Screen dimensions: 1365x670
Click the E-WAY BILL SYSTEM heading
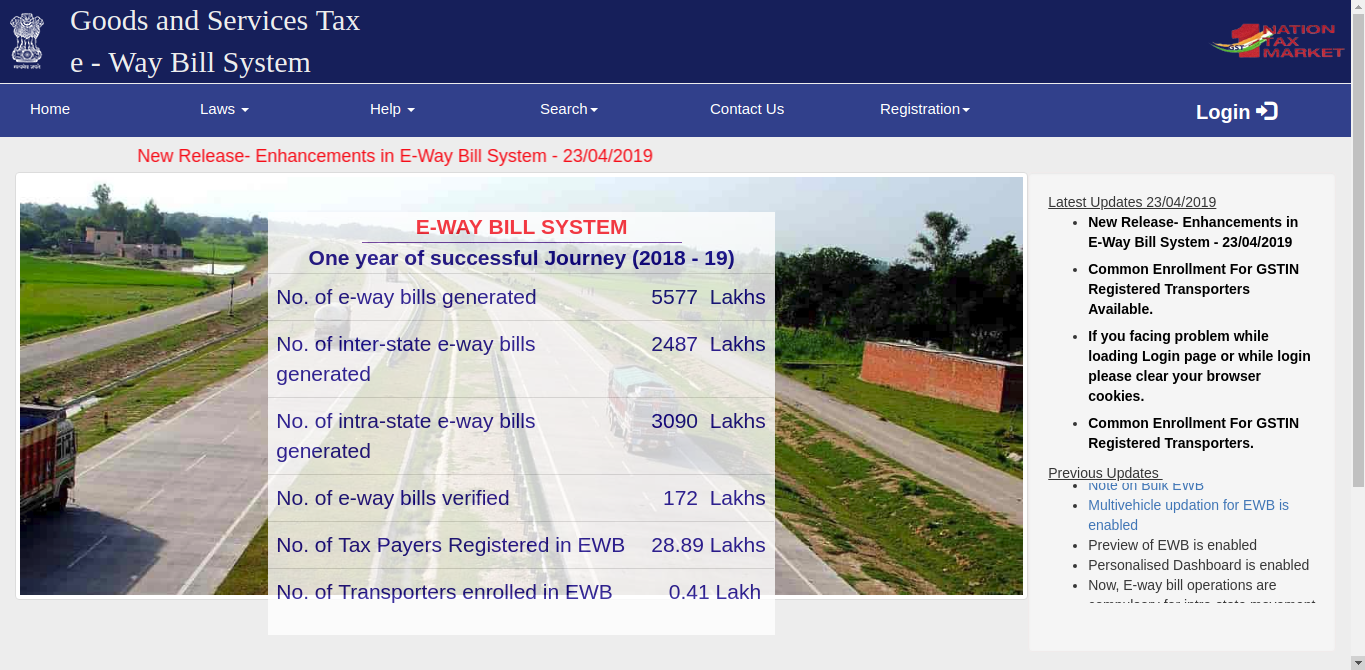click(522, 227)
